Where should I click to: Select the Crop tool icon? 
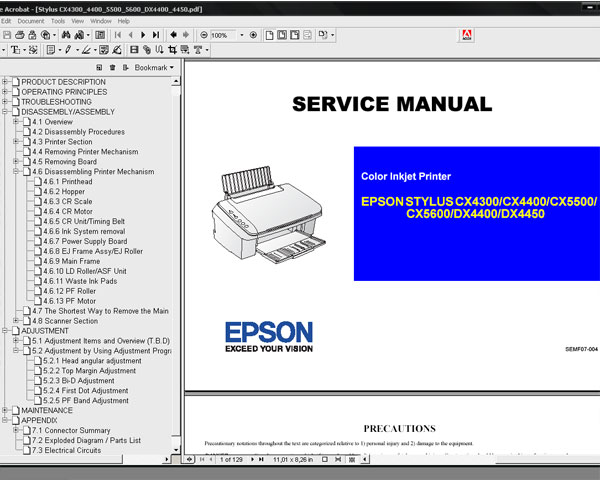pyautogui.click(x=173, y=50)
